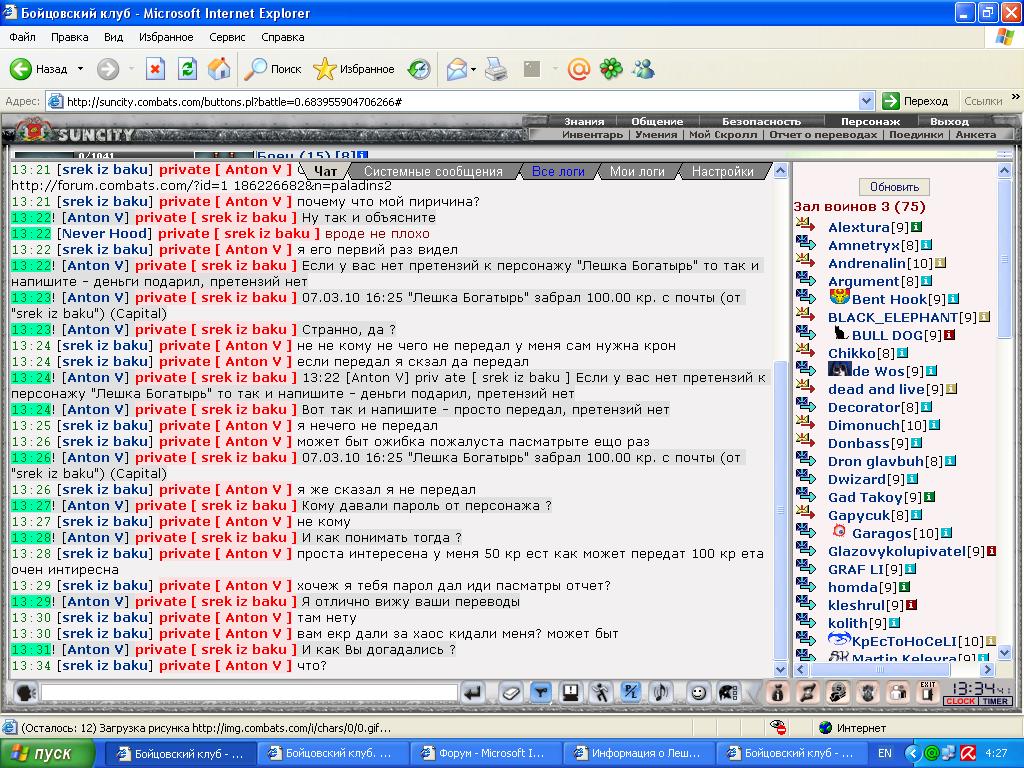
Task: Click the Обновить button
Action: (x=894, y=187)
